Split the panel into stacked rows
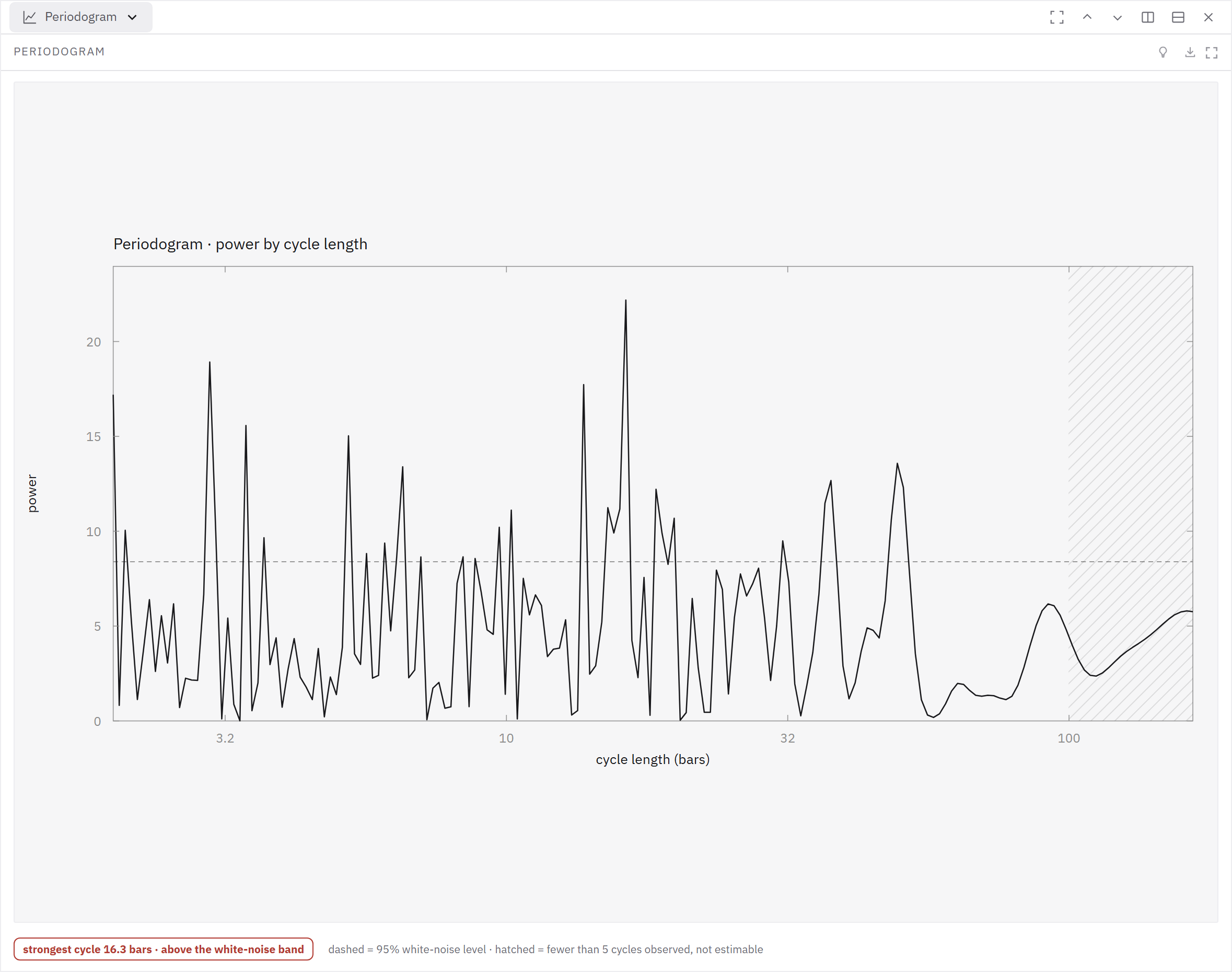 click(x=1178, y=17)
